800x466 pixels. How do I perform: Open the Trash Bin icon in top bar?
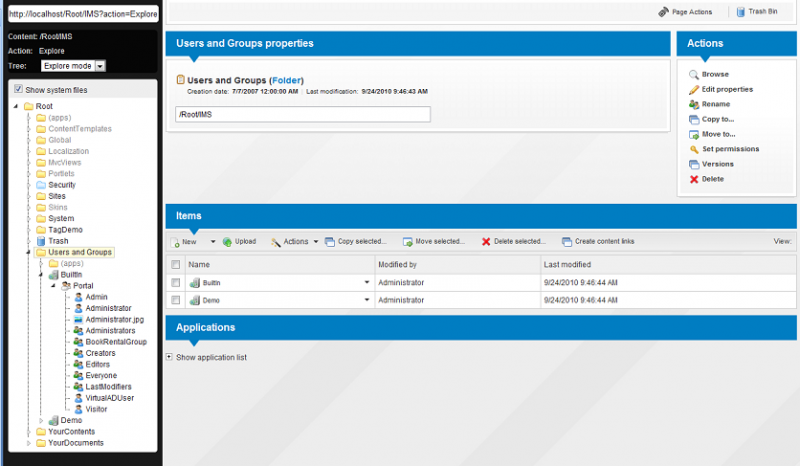741,12
